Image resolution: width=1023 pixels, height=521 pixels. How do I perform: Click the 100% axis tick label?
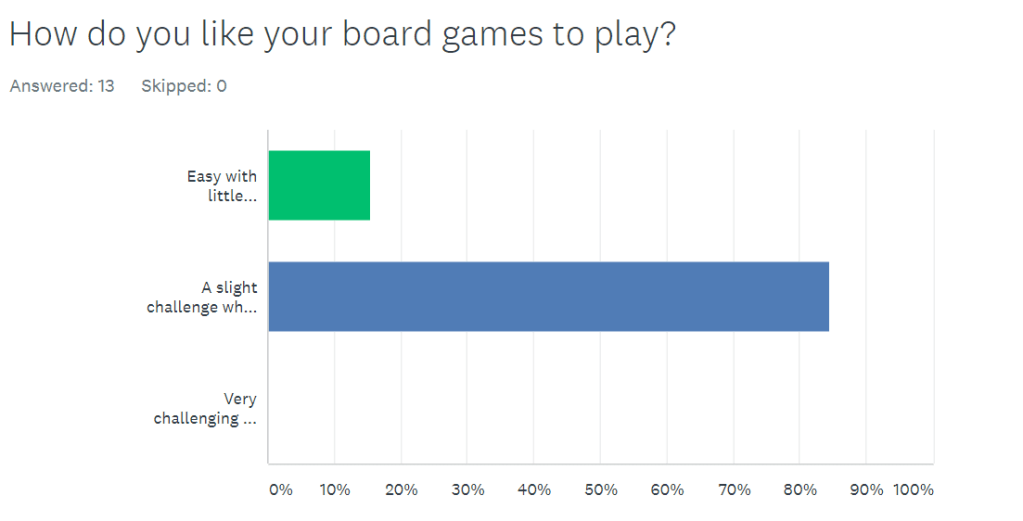point(913,490)
